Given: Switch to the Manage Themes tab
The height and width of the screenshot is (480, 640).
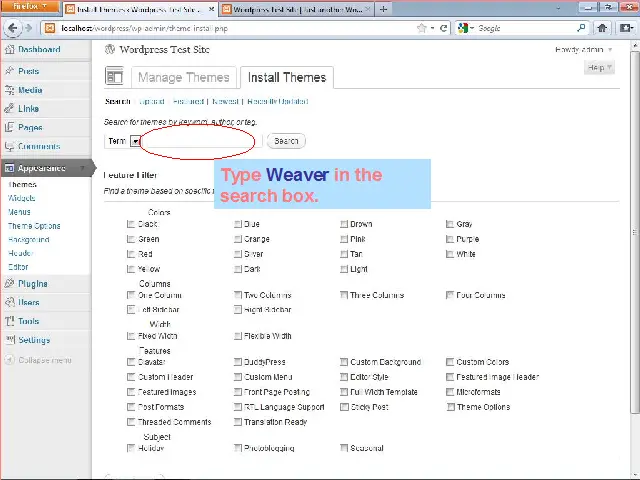Looking at the screenshot, I should [183, 77].
